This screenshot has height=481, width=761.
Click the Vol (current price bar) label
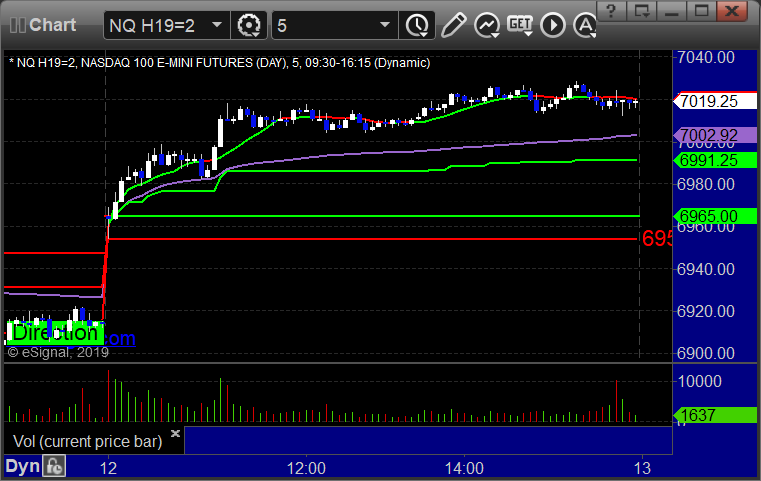pyautogui.click(x=87, y=441)
